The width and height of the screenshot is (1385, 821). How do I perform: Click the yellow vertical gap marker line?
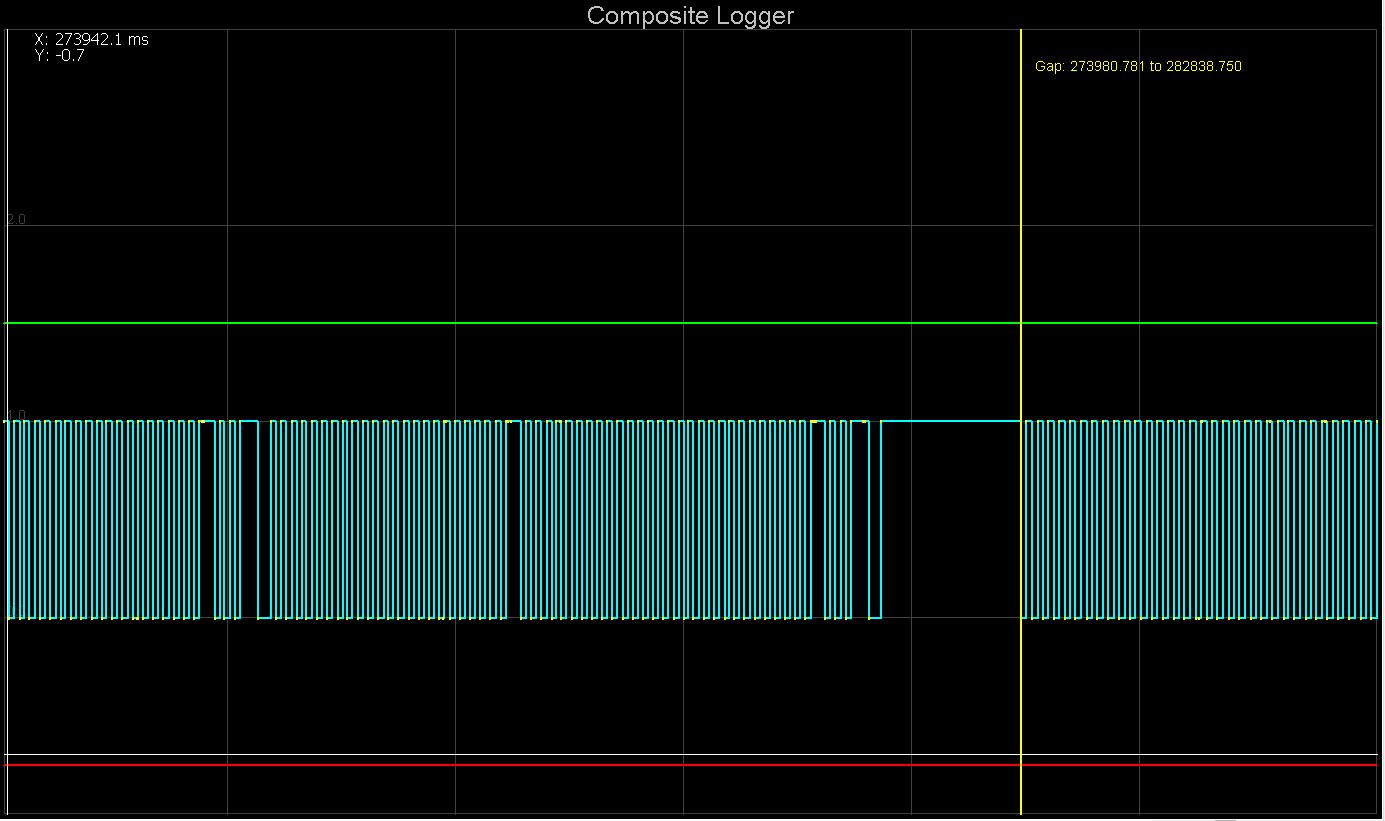tap(1020, 420)
